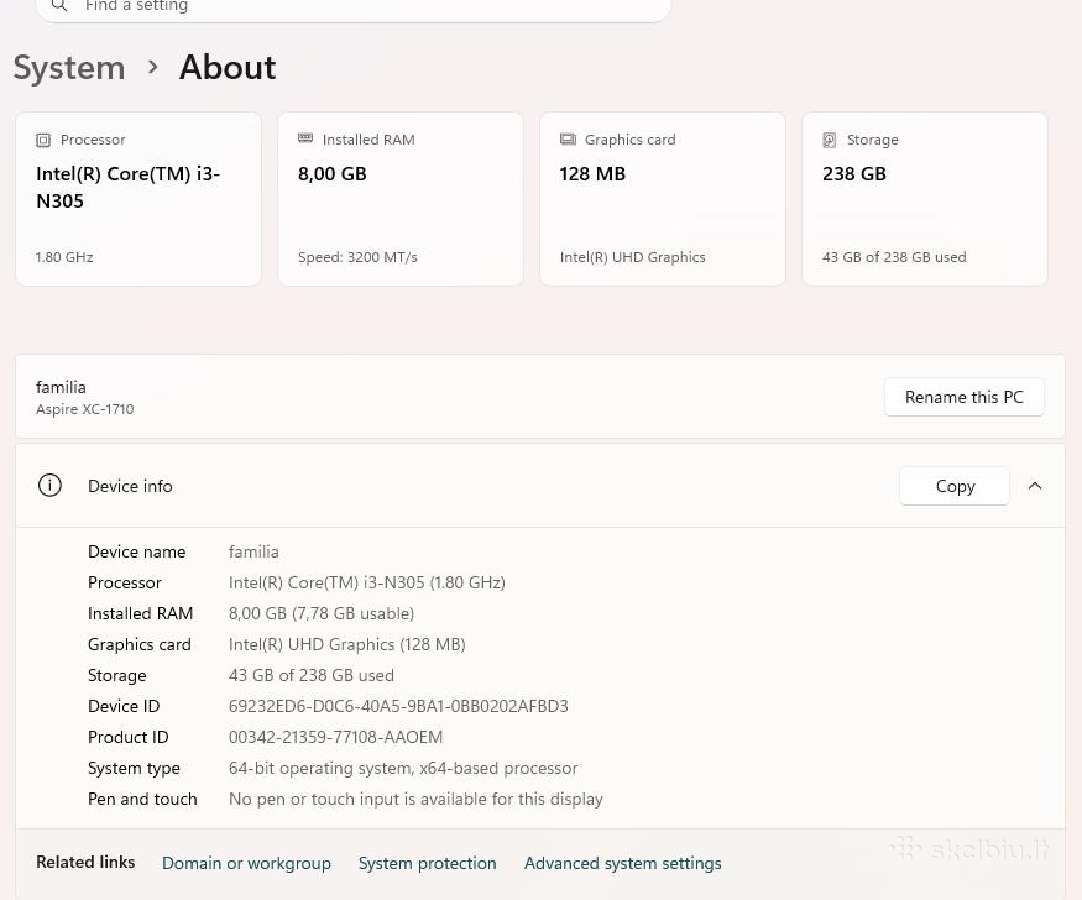This screenshot has width=1082, height=900.
Task: Click the Installed RAM memory icon
Action: coord(305,138)
